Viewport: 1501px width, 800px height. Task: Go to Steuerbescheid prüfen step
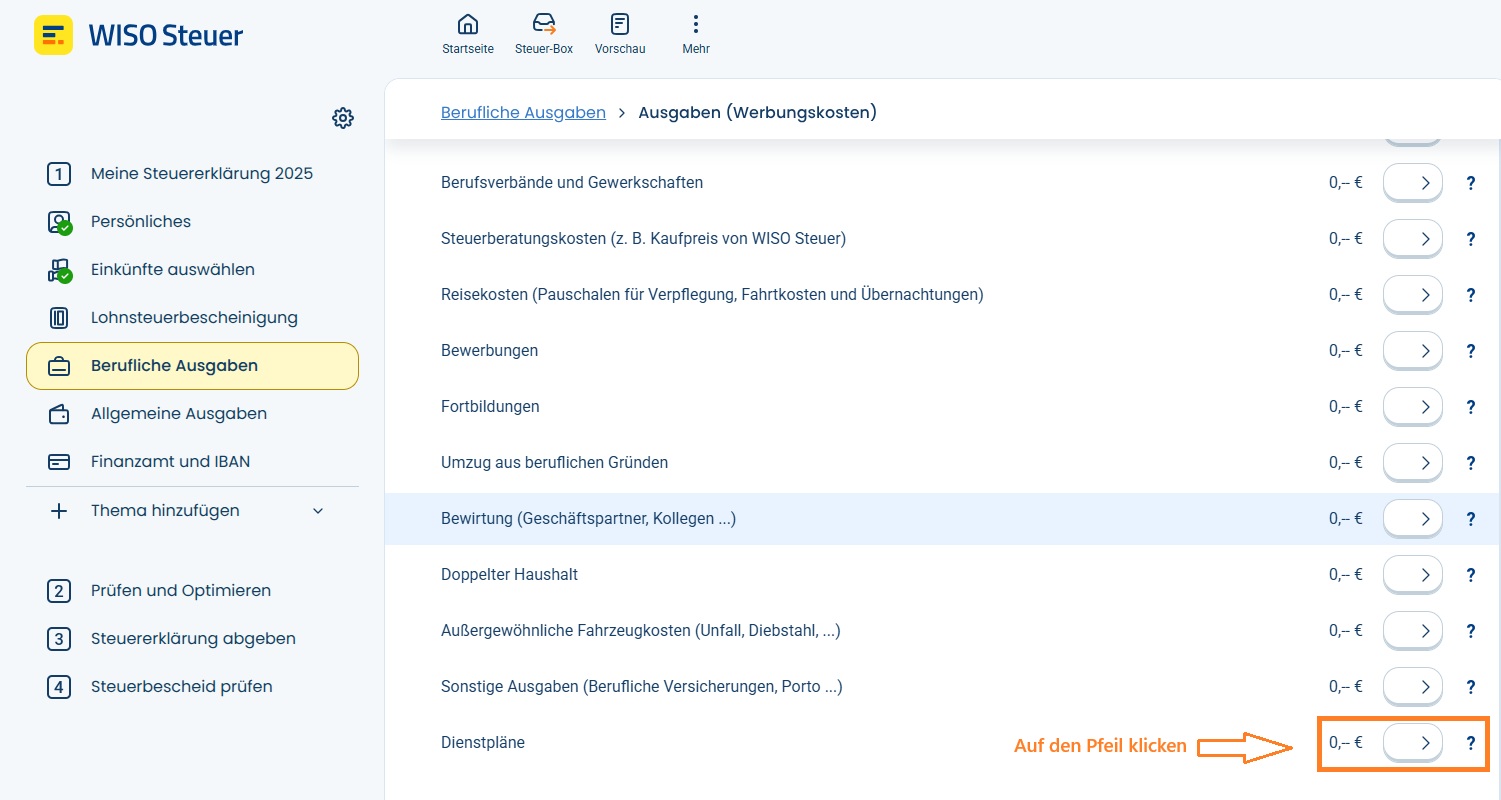[x=192, y=687]
